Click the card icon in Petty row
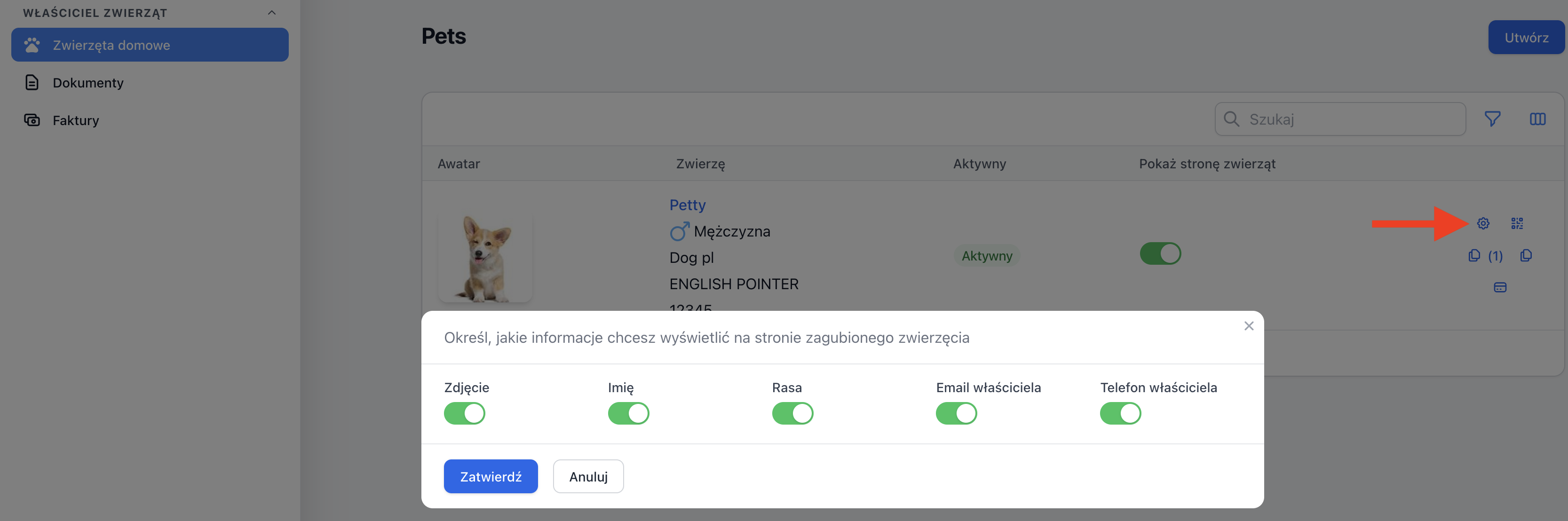Screen dimensions: 1568x521 pyautogui.click(x=1500, y=287)
